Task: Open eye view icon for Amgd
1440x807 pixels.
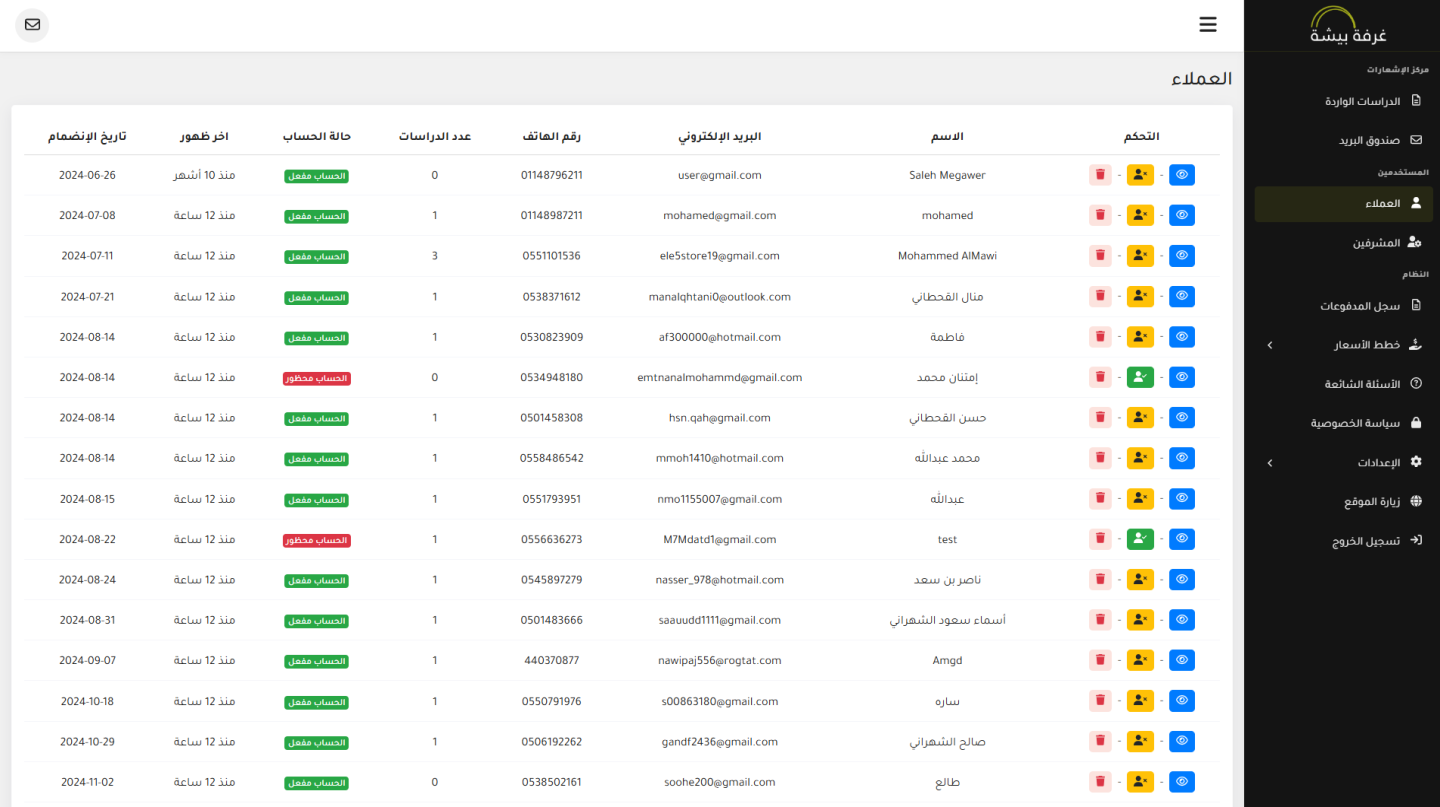Action: click(1182, 661)
